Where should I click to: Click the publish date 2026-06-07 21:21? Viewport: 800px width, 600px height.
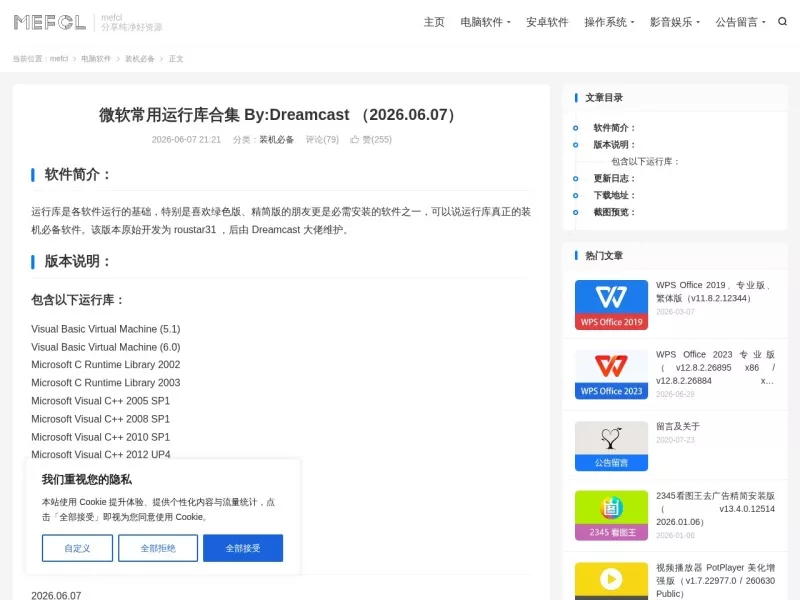(x=186, y=139)
